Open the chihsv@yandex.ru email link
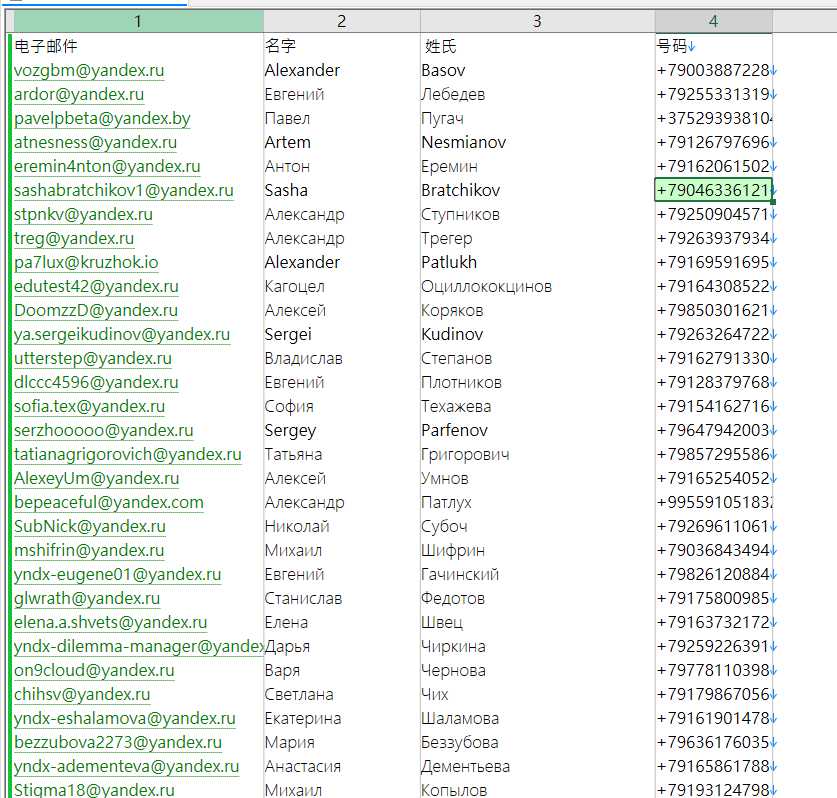The height and width of the screenshot is (798, 837). (x=82, y=694)
